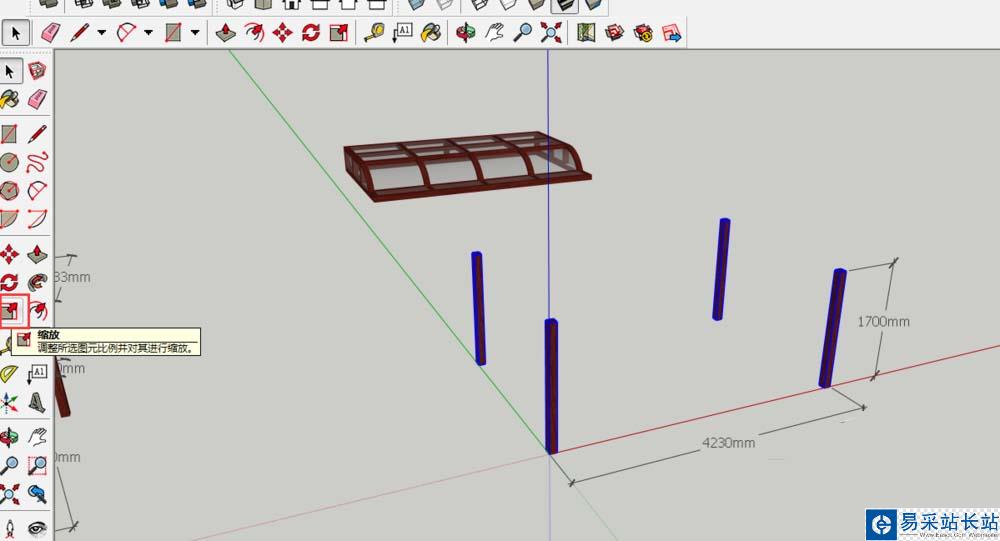Select the 3D Text tool in left toolbar
This screenshot has width=1000, height=541.
coord(37,403)
